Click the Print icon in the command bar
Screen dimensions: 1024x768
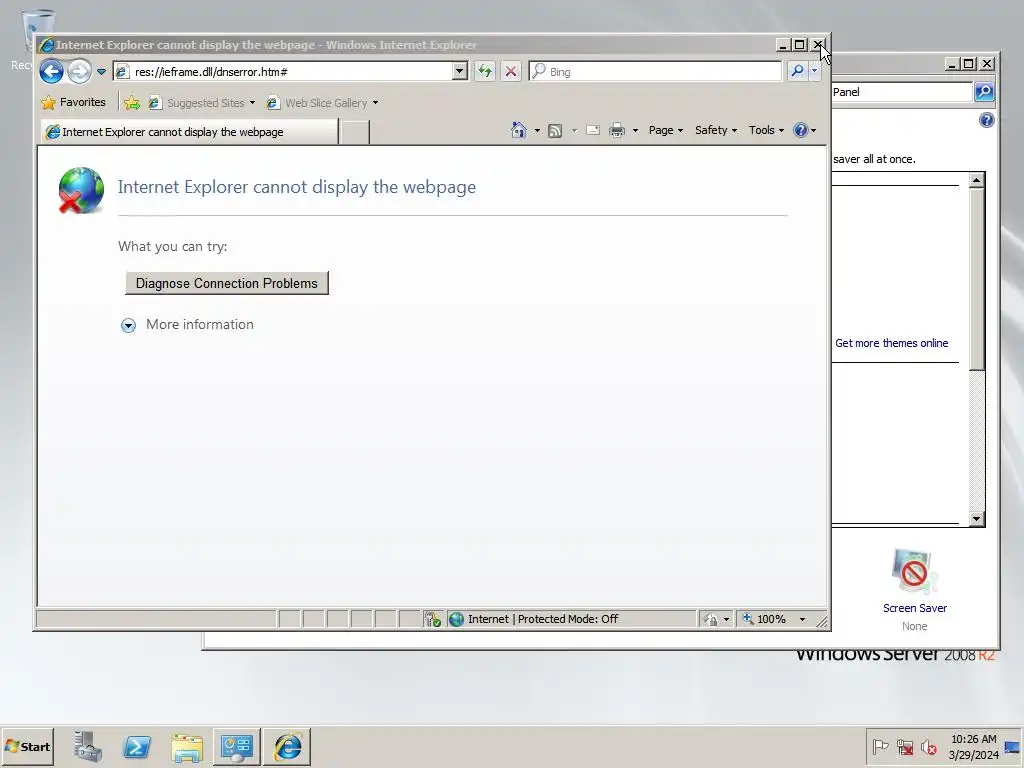[616, 131]
